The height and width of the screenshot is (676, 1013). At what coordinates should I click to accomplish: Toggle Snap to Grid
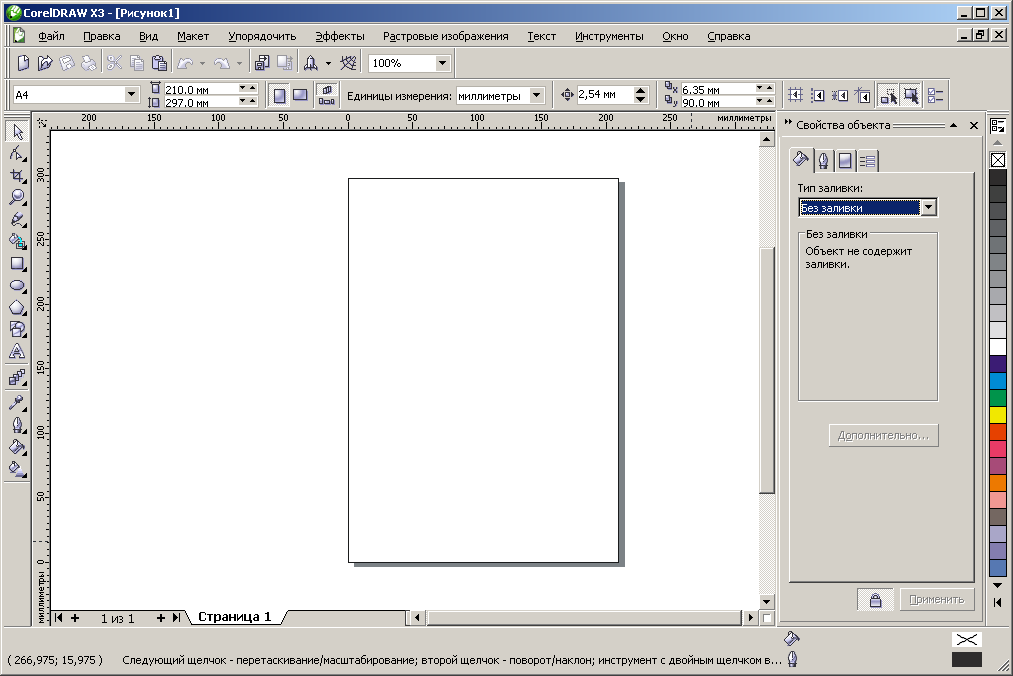795,96
